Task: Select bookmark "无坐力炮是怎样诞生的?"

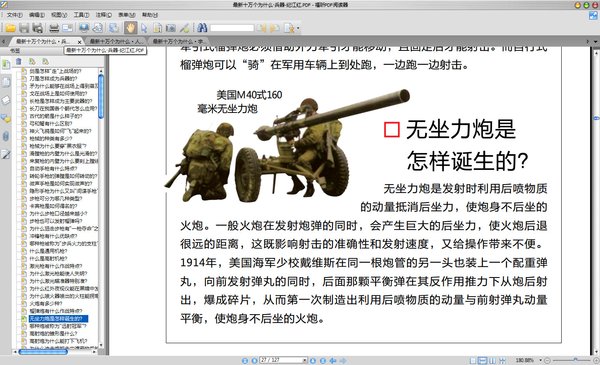Action: click(59, 318)
